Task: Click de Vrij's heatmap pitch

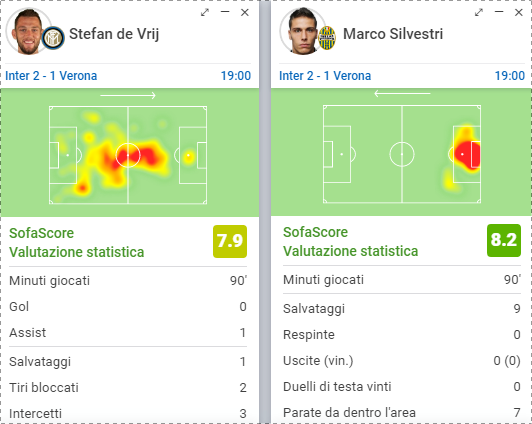Action: [128, 155]
